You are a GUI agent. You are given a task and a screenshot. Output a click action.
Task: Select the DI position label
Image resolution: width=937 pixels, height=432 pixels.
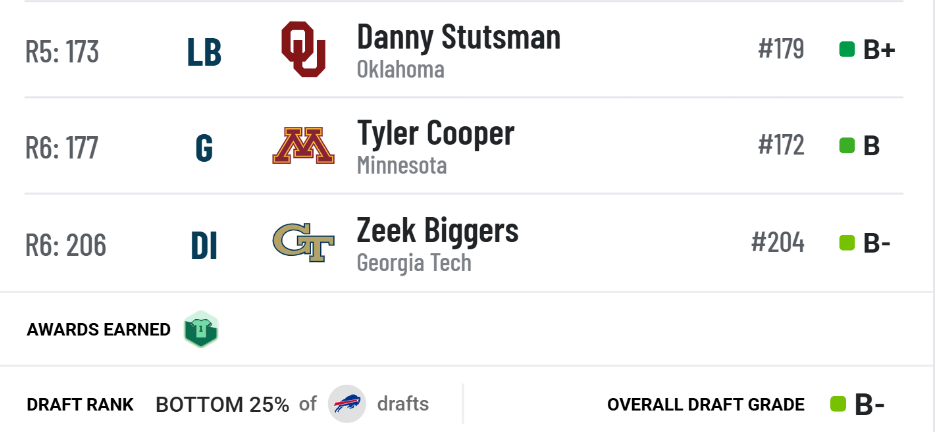tap(204, 246)
